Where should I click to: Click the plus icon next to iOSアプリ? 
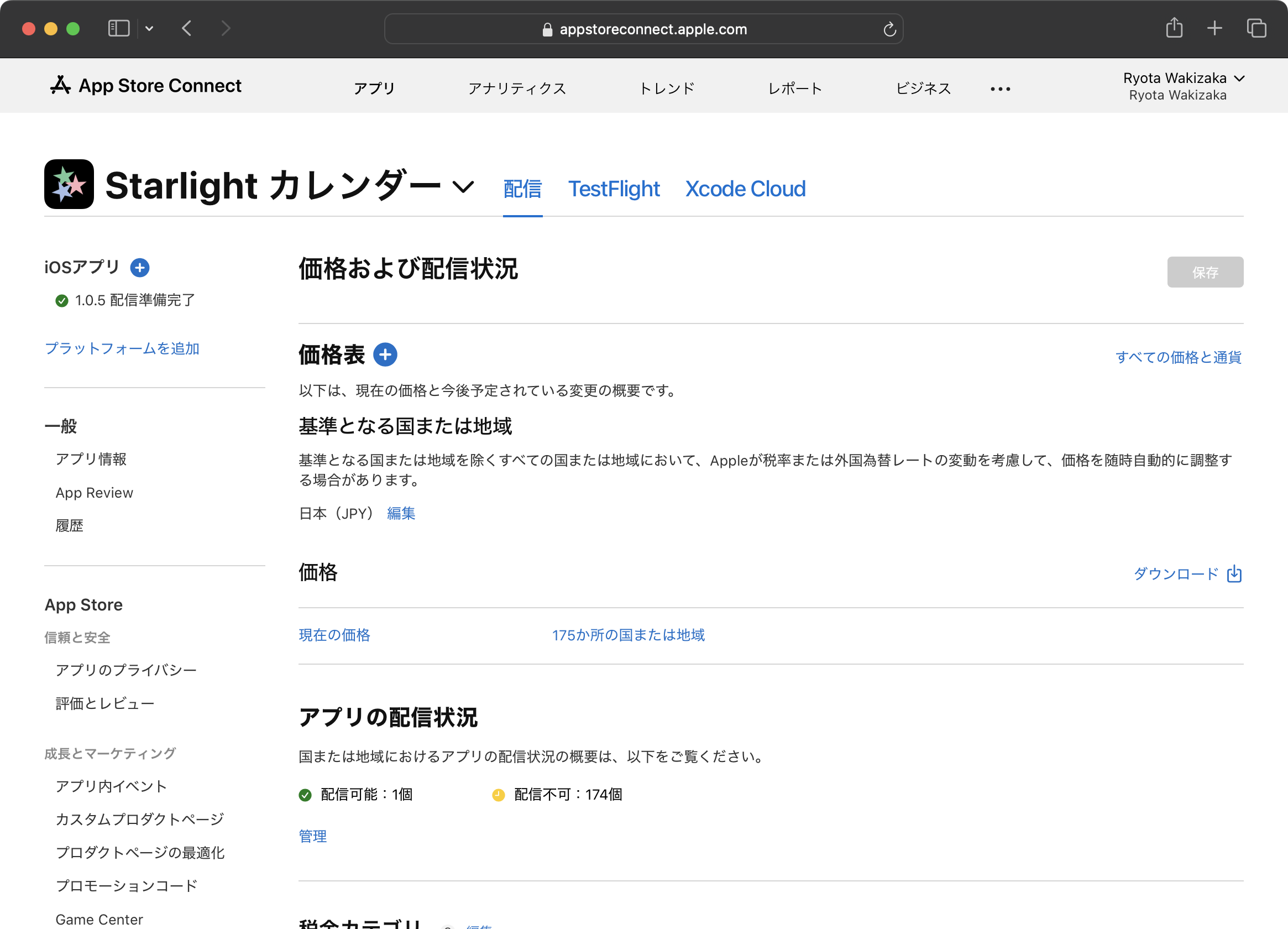tap(140, 267)
